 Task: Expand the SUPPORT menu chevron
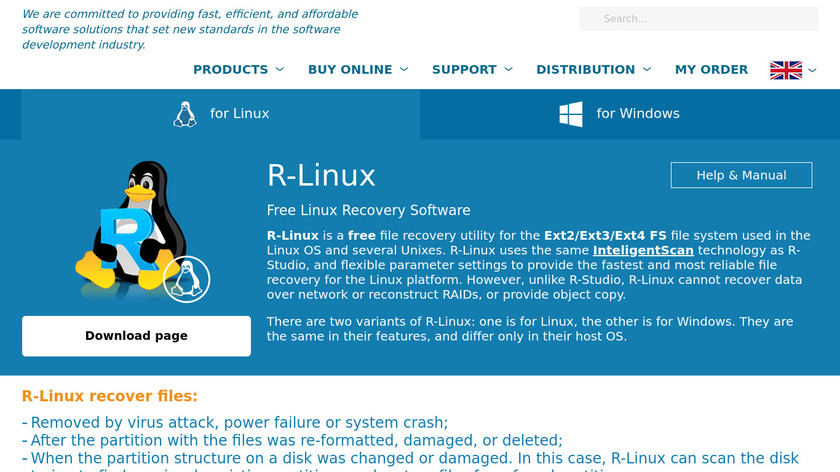coord(508,69)
